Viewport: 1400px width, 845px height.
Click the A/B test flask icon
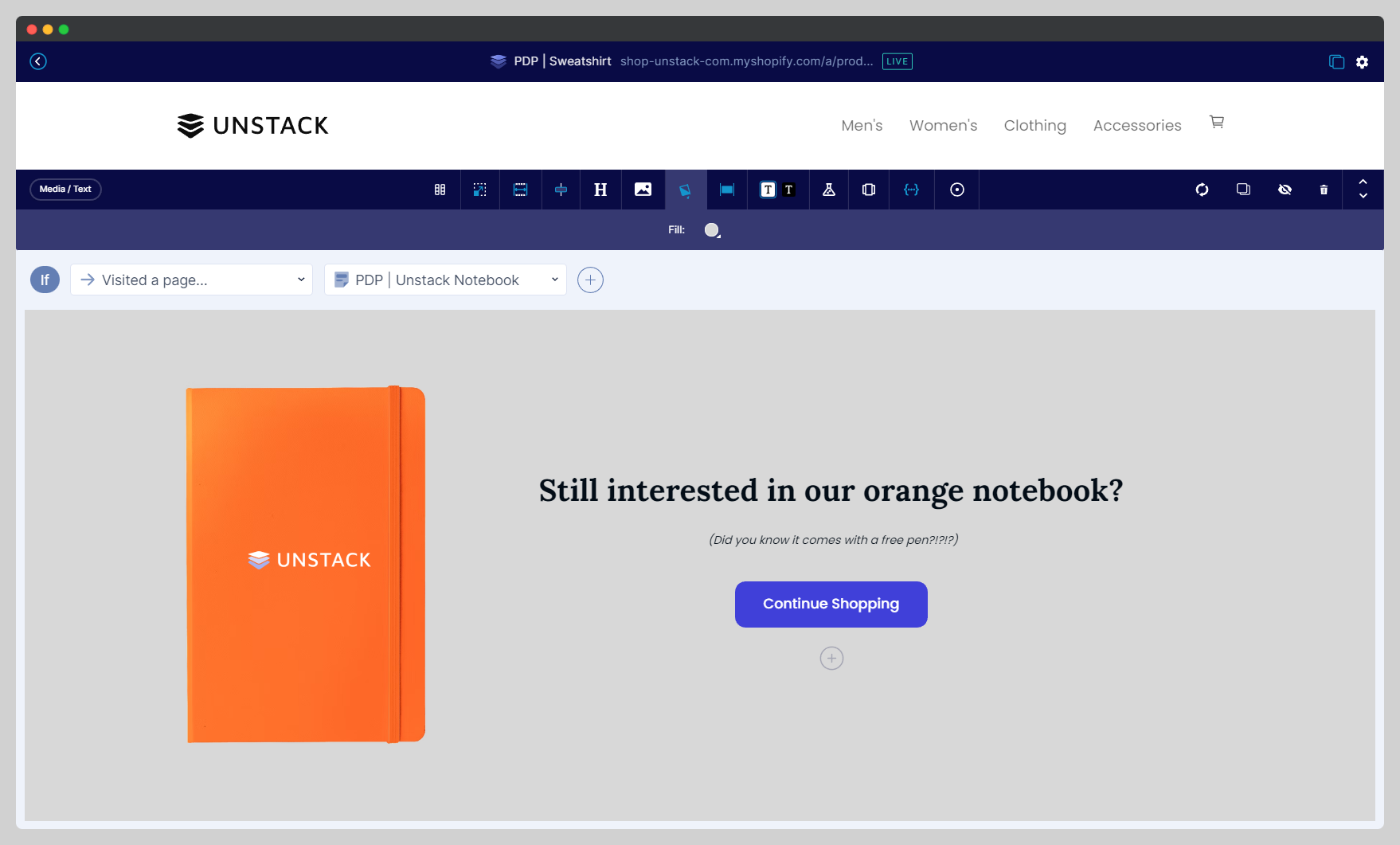[x=828, y=190]
